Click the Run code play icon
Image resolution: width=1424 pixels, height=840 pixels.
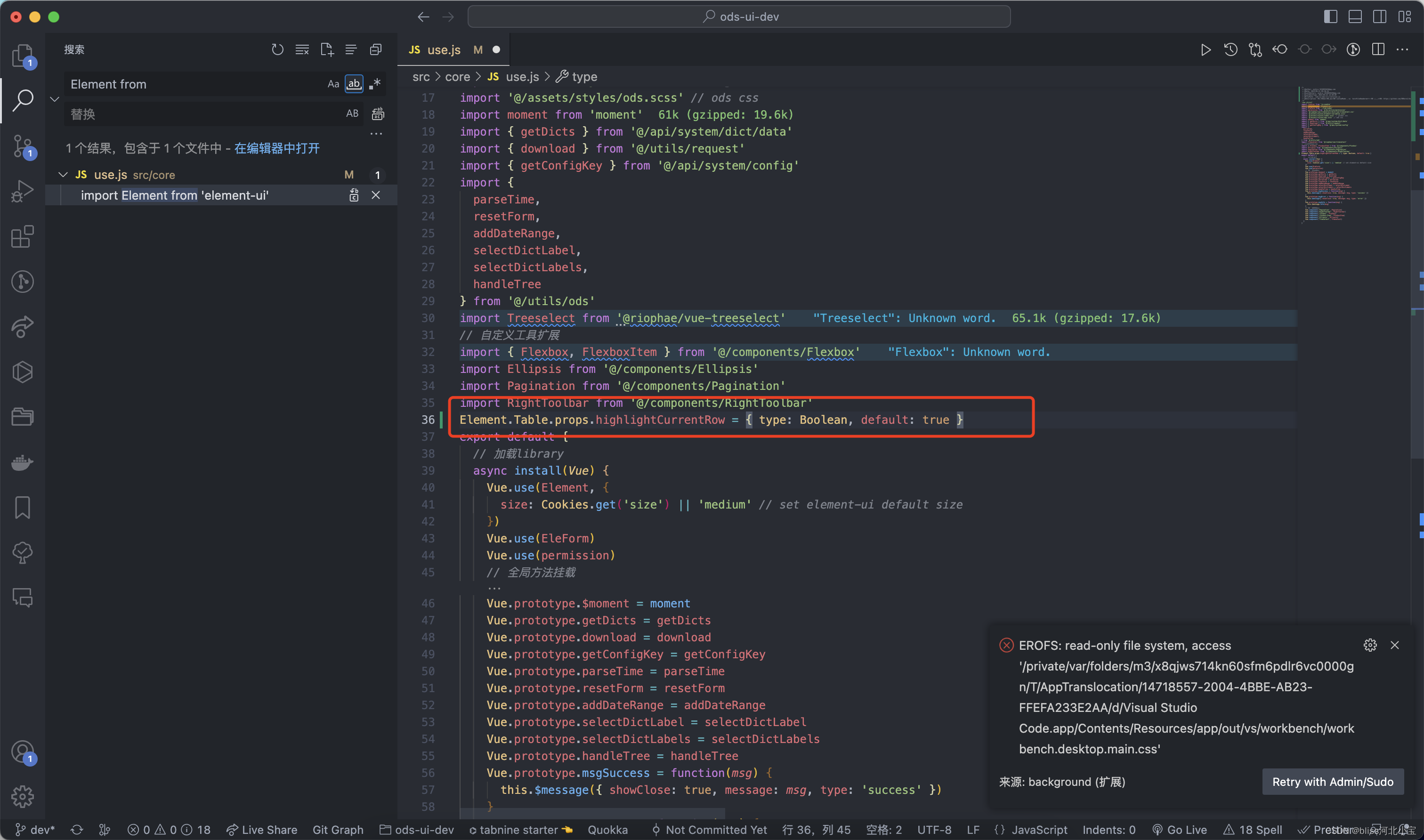pyautogui.click(x=1206, y=50)
